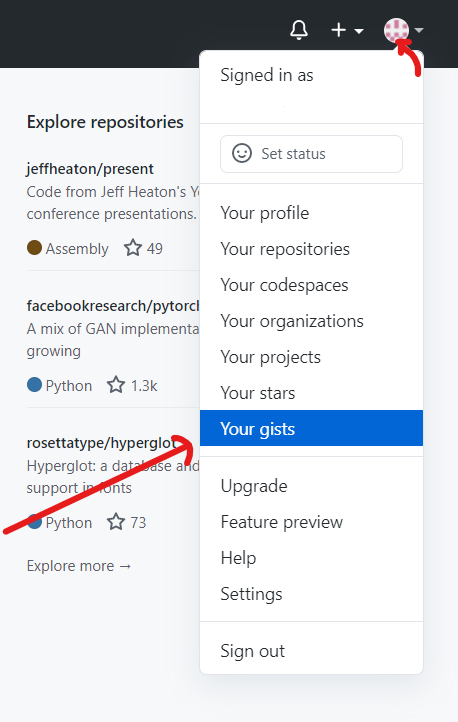This screenshot has height=722, width=458.
Task: Open the jeffheaton/present repository link
Action: [90, 169]
